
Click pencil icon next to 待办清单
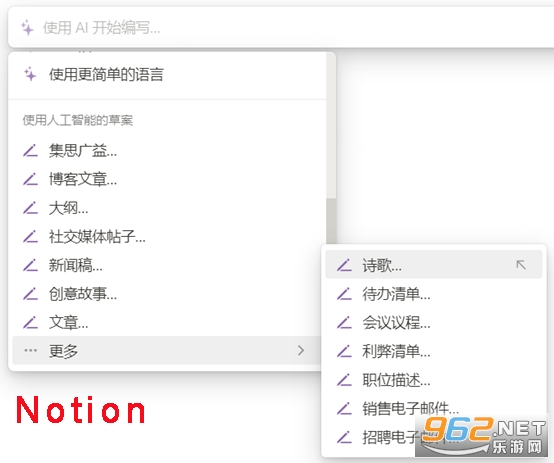(344, 294)
